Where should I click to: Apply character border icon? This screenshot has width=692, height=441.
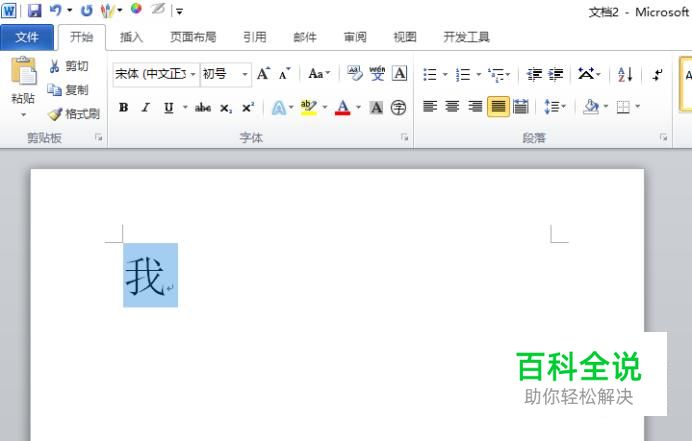point(399,73)
